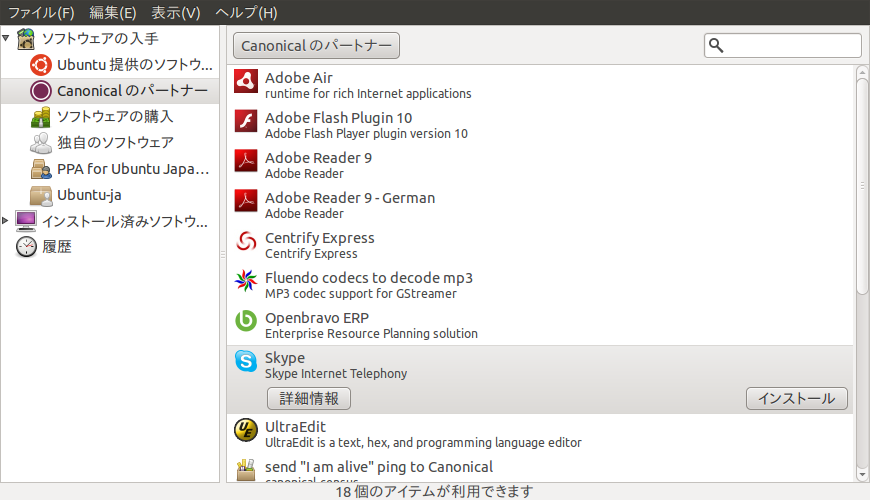Click the Centrify Express swirl icon
The width and height of the screenshot is (870, 500).
(246, 241)
